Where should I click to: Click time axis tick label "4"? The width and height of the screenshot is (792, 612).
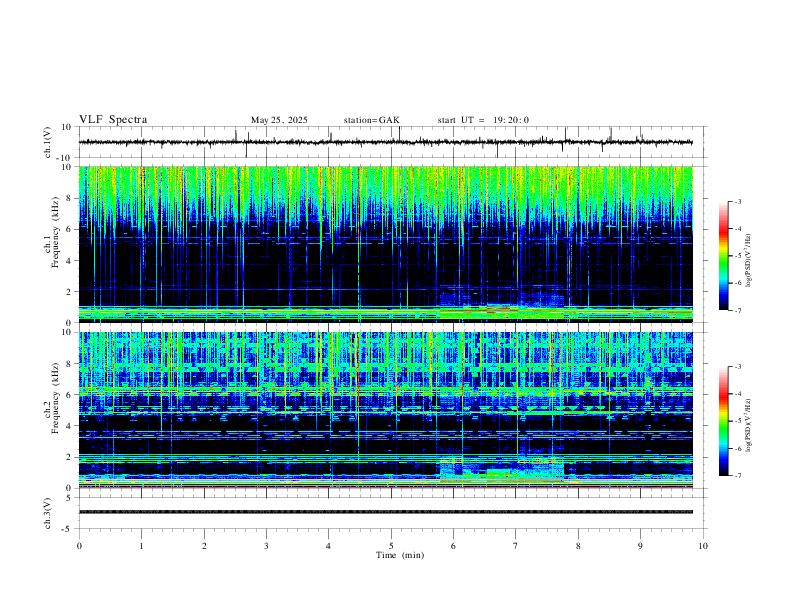(328, 546)
